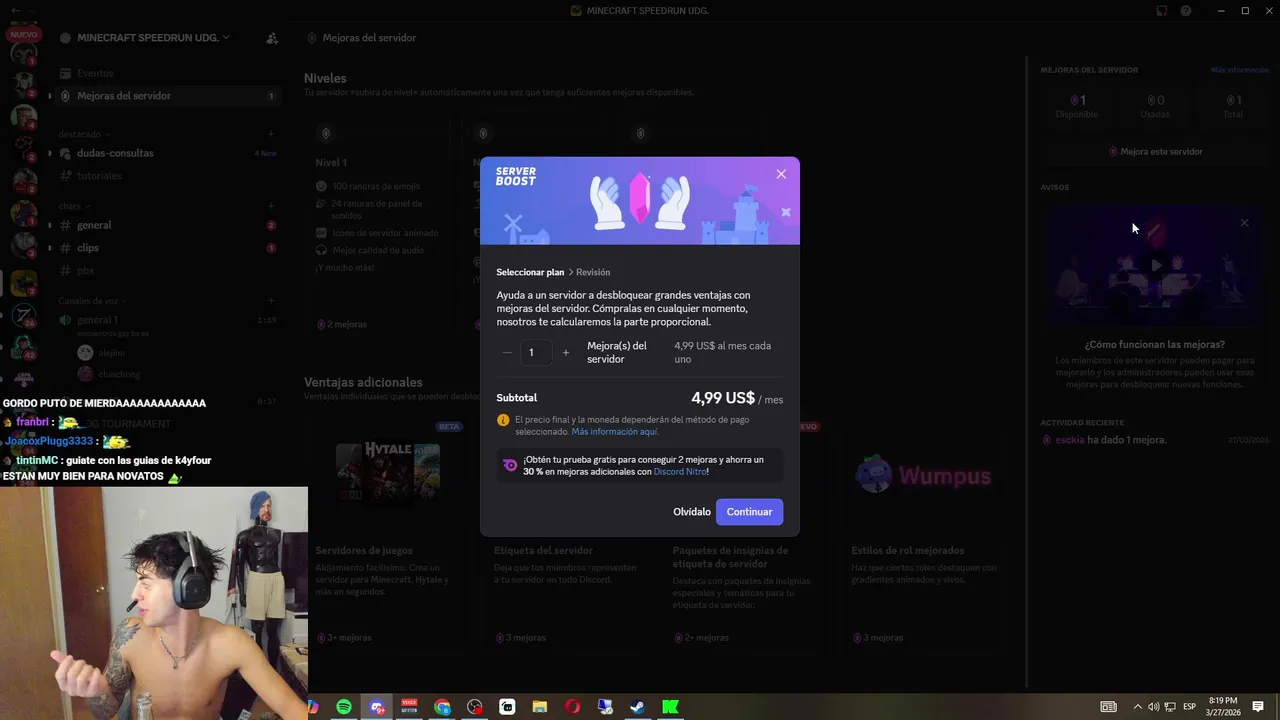Switch the ESP input language indicator
The width and height of the screenshot is (1280, 720).
[x=1189, y=707]
